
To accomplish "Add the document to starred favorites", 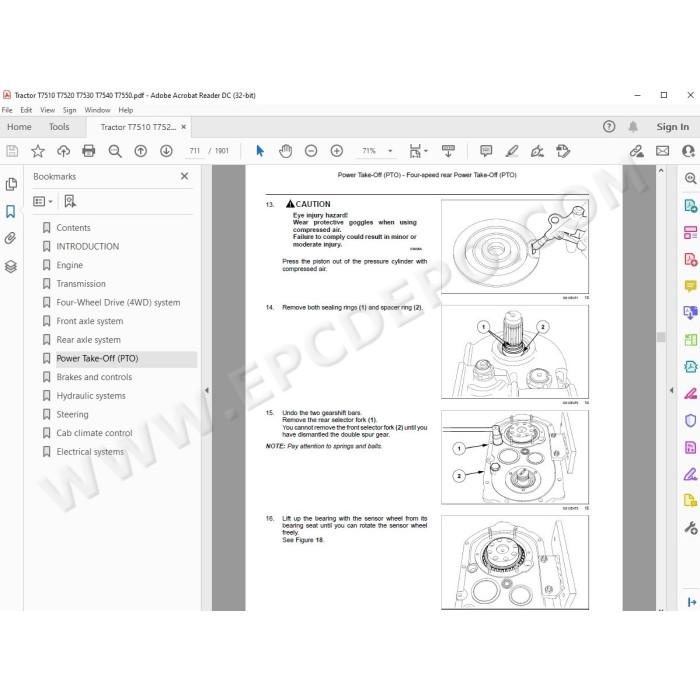I will click(38, 151).
